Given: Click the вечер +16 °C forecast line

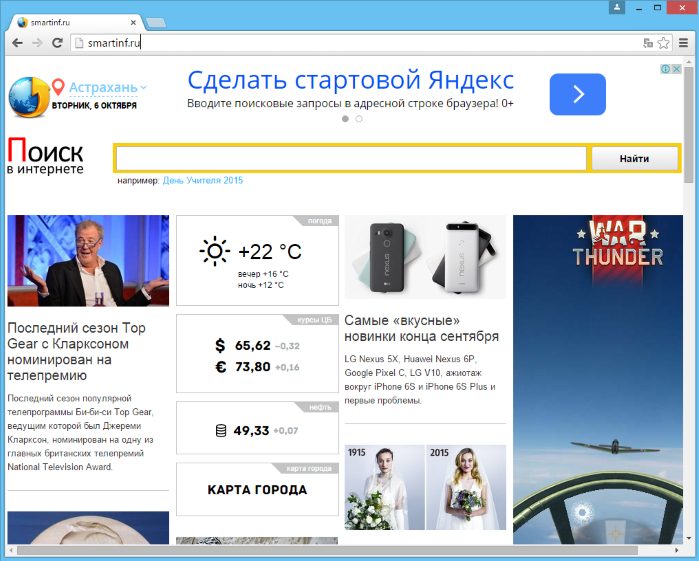Looking at the screenshot, I should (x=263, y=274).
